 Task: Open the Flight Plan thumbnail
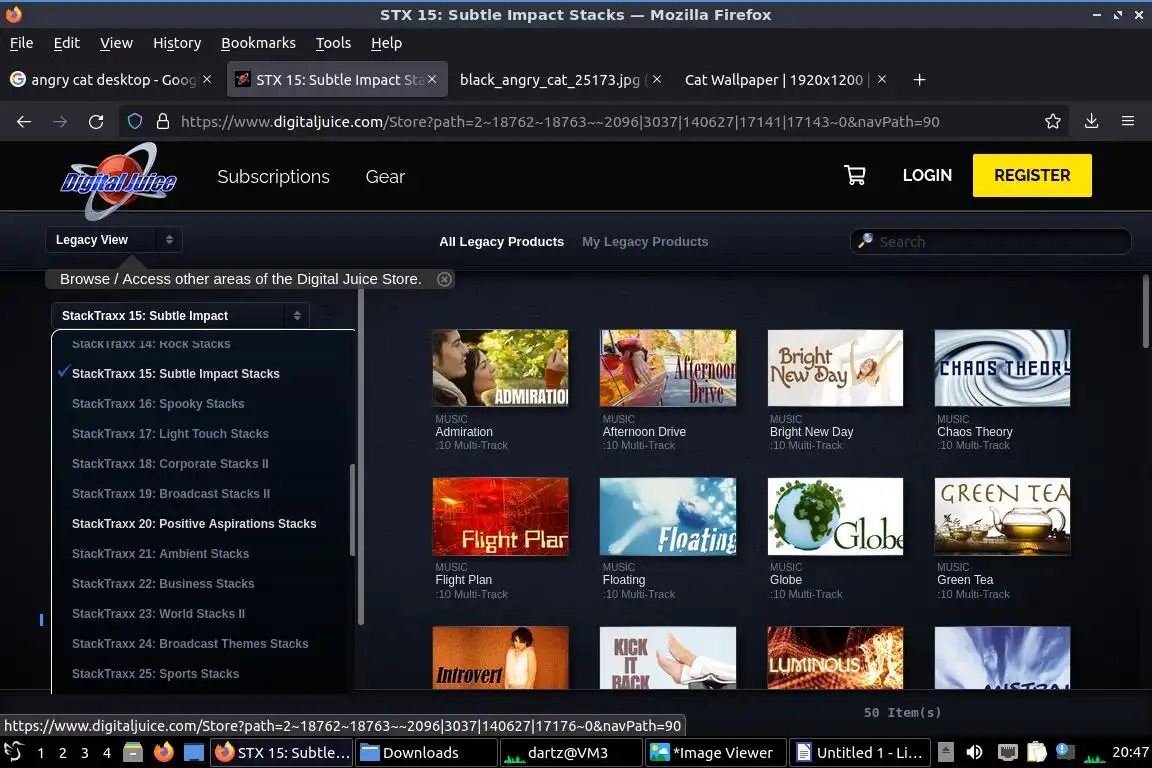pos(500,516)
